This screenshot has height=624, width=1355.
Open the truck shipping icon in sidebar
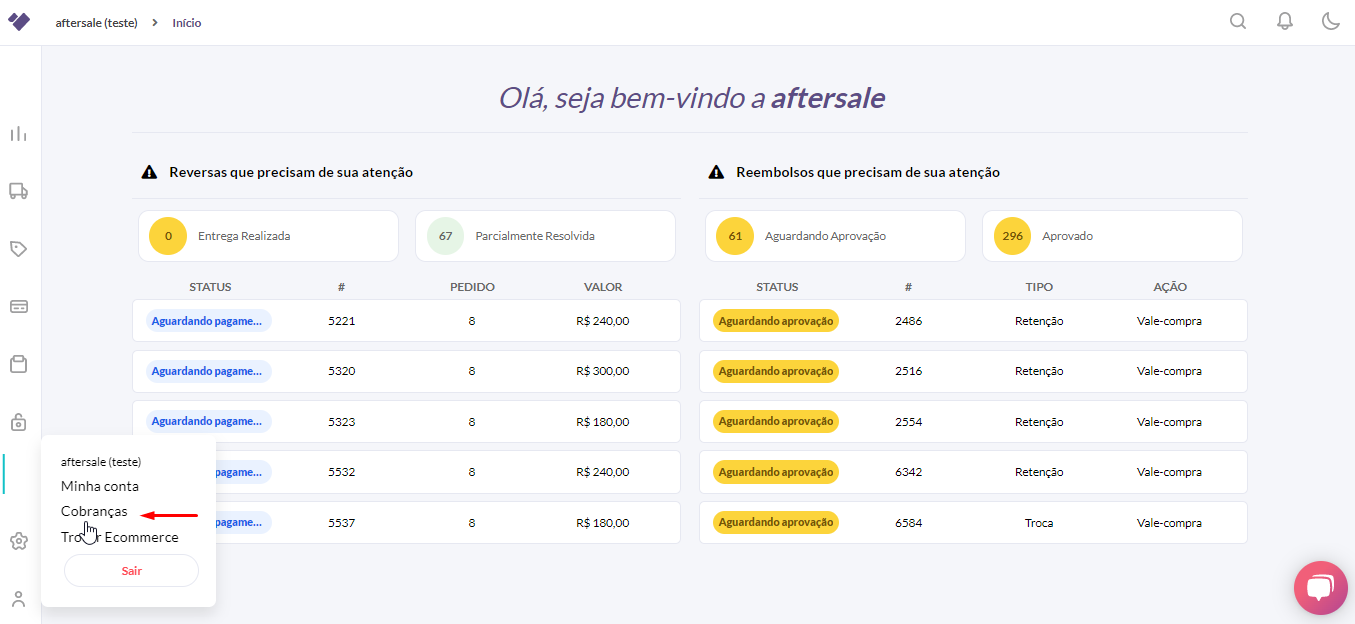18,190
